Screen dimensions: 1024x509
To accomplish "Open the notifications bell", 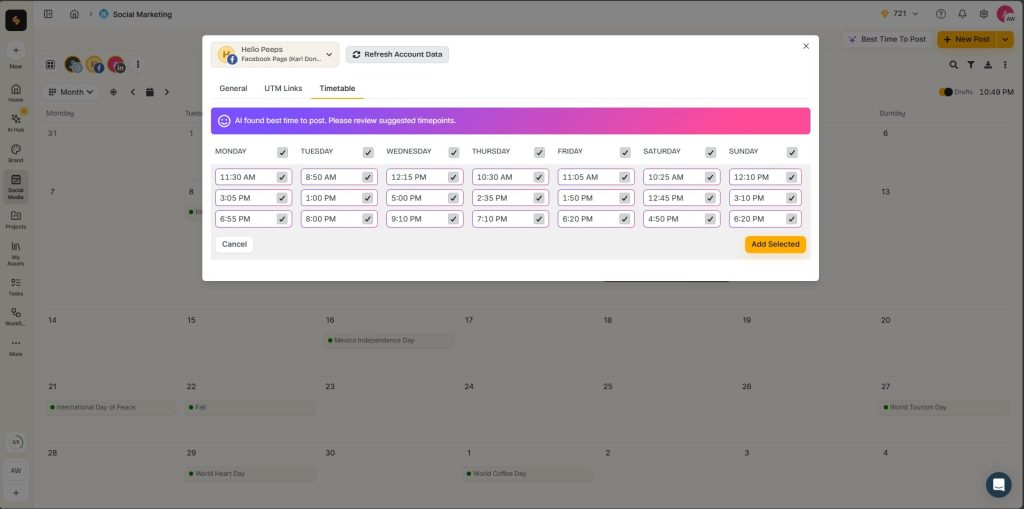I will (x=962, y=14).
